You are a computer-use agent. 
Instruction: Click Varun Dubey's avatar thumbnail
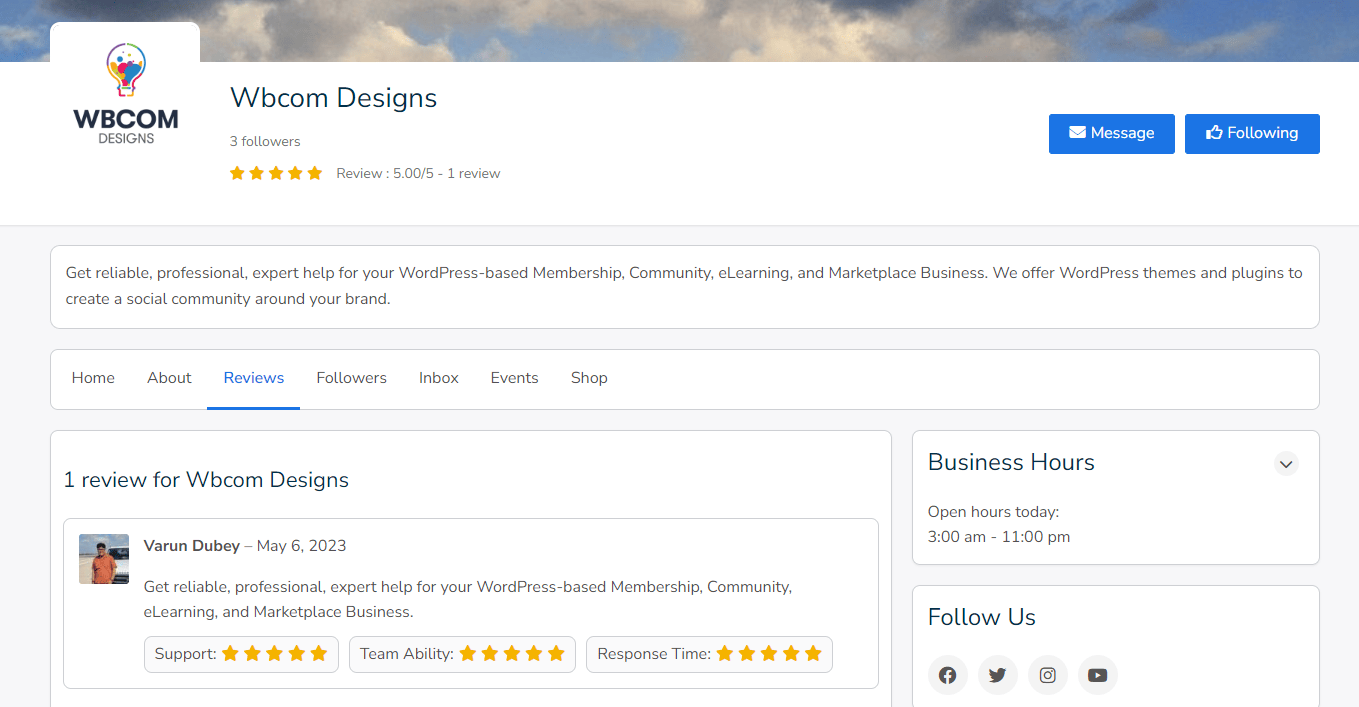(x=104, y=559)
